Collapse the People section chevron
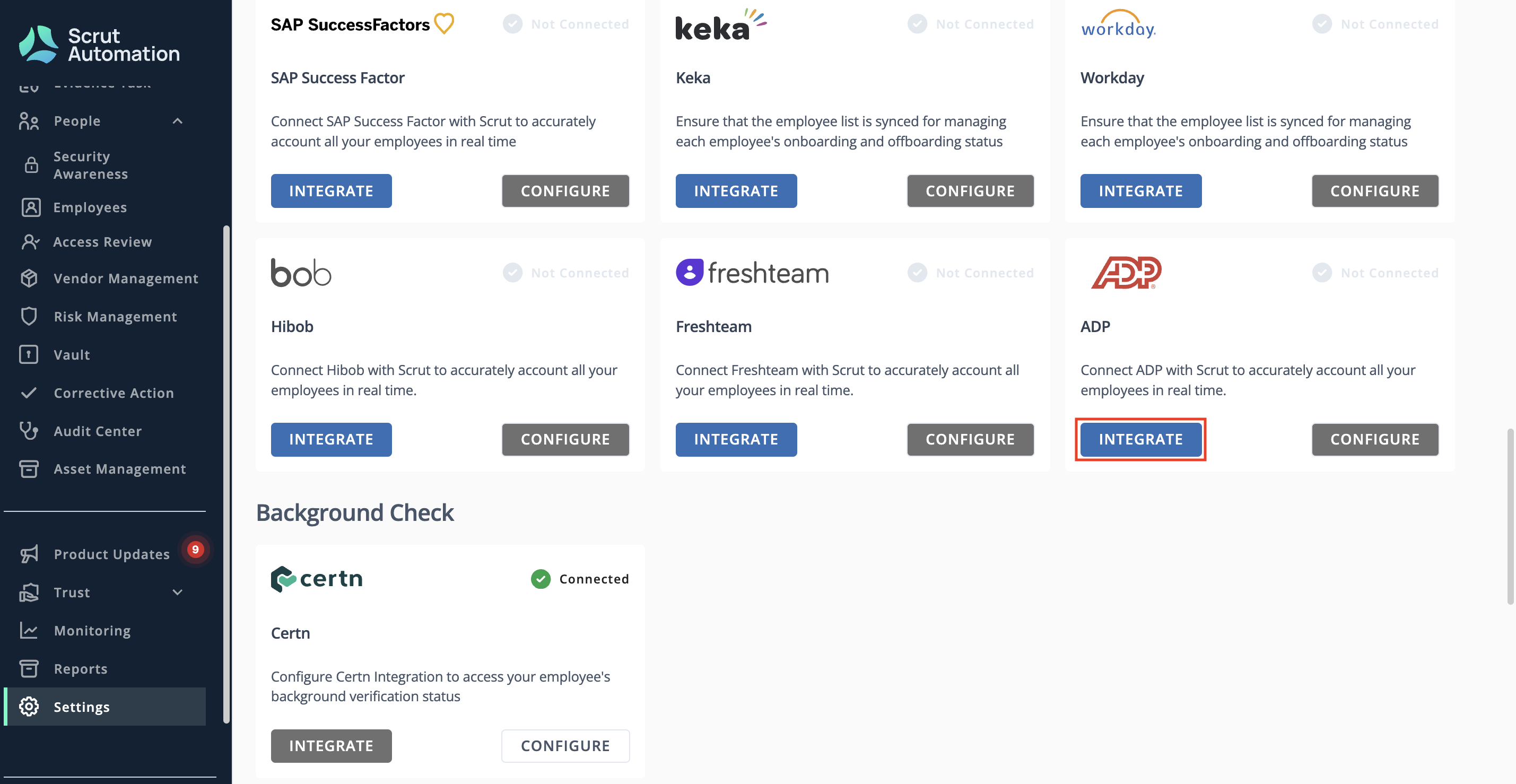This screenshot has width=1516, height=784. (x=178, y=120)
